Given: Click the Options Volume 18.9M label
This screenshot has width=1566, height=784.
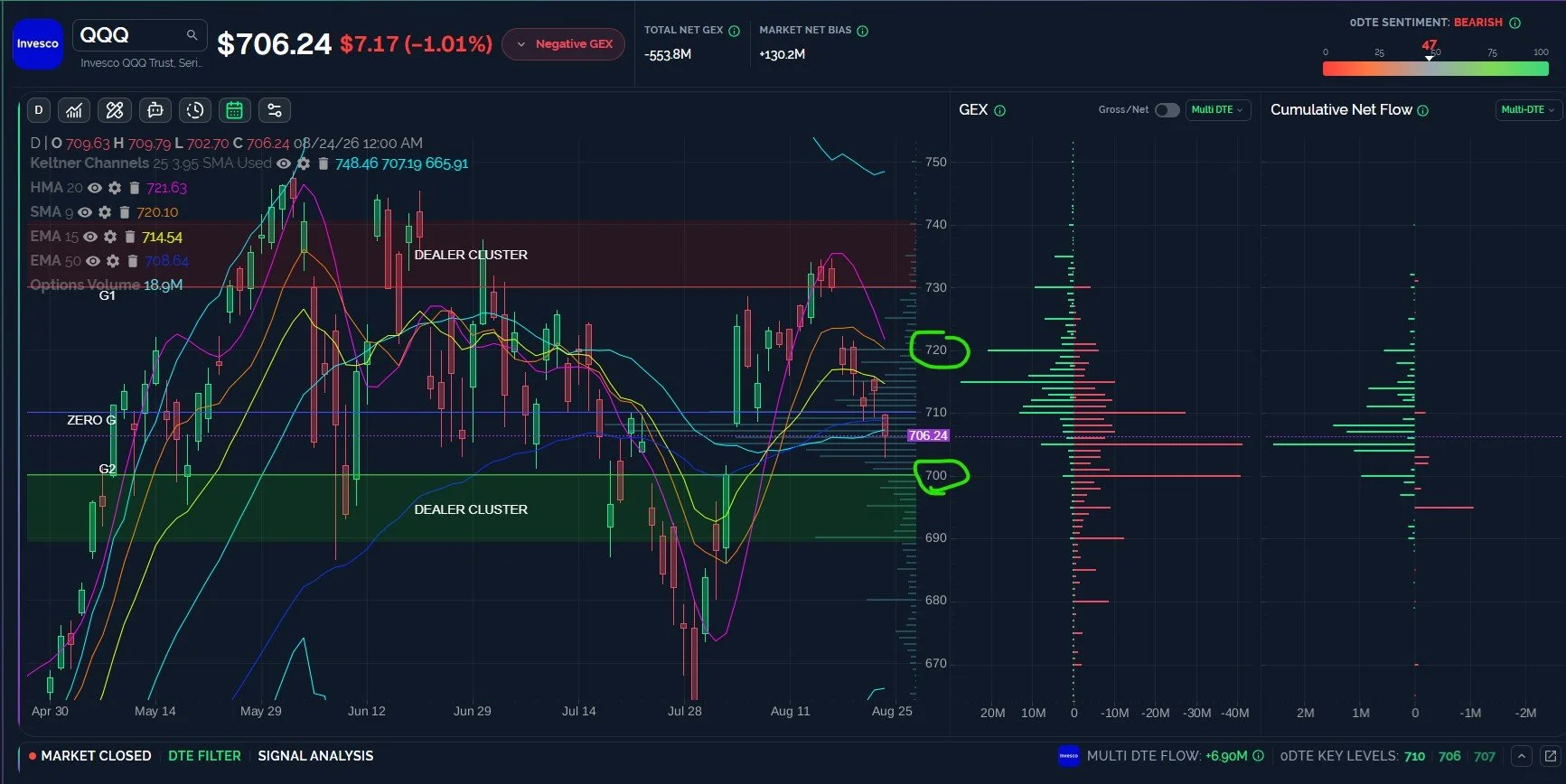Looking at the screenshot, I should click(107, 285).
